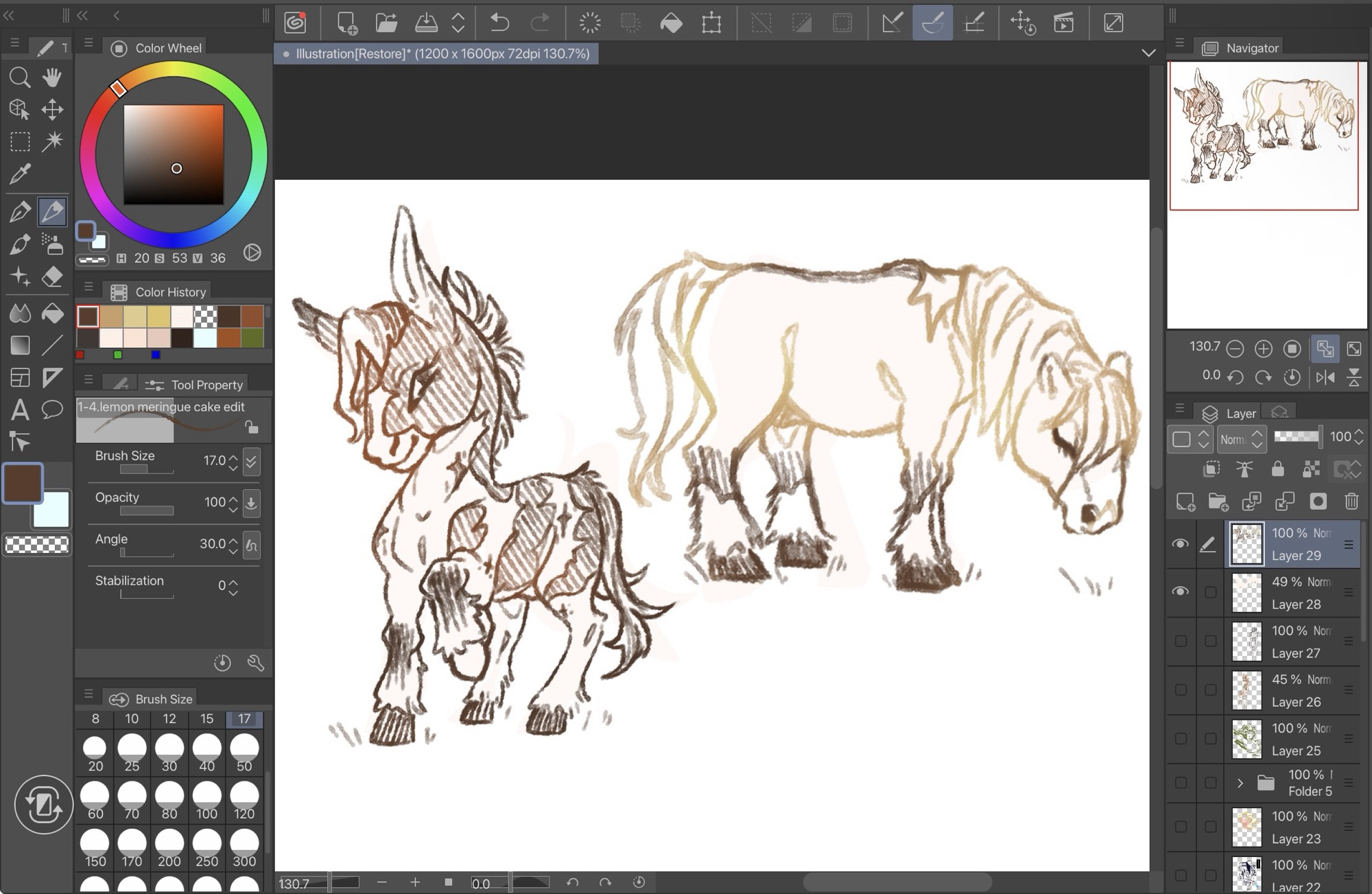Select the Eraser tool
The image size is (1372, 894).
[52, 277]
